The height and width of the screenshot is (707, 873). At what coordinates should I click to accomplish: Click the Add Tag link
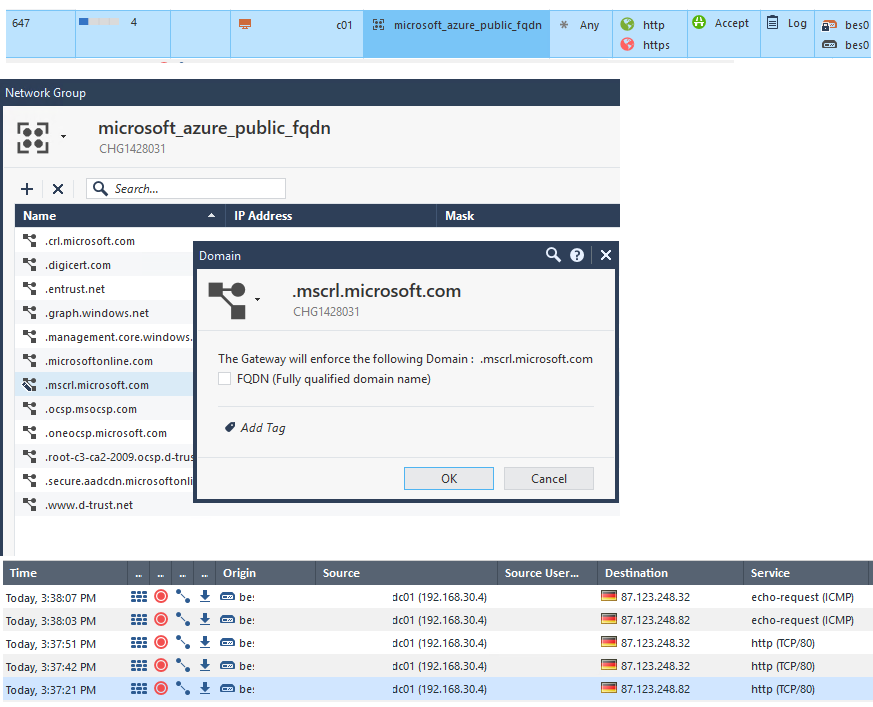263,428
